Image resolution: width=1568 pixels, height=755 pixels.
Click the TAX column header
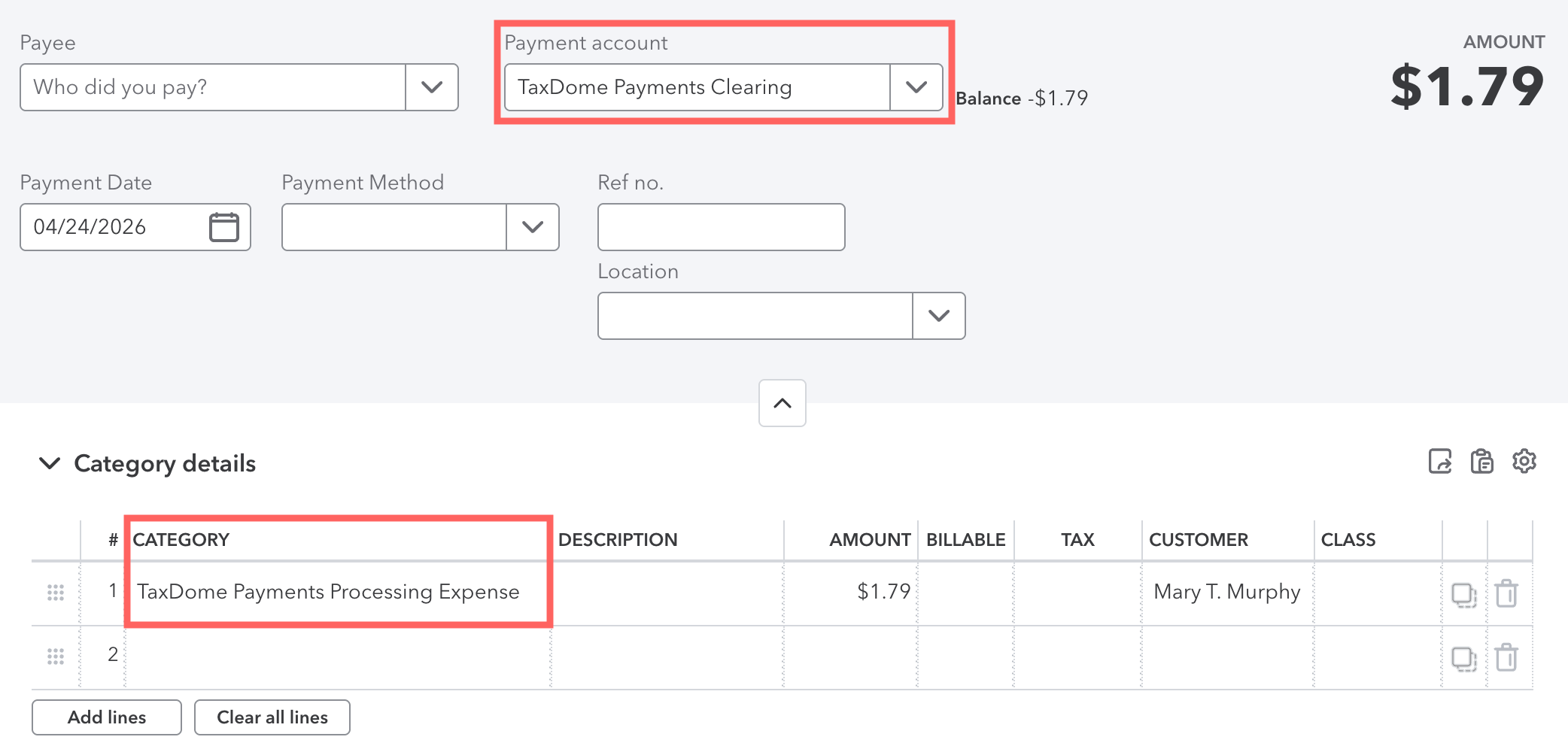pos(1077,540)
